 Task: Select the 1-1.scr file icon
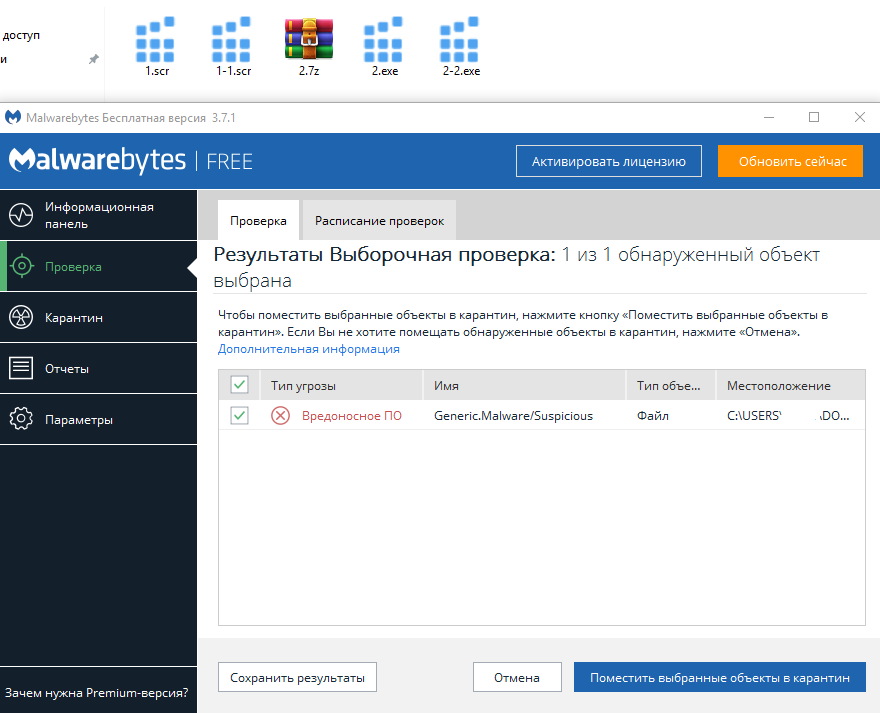click(x=231, y=40)
